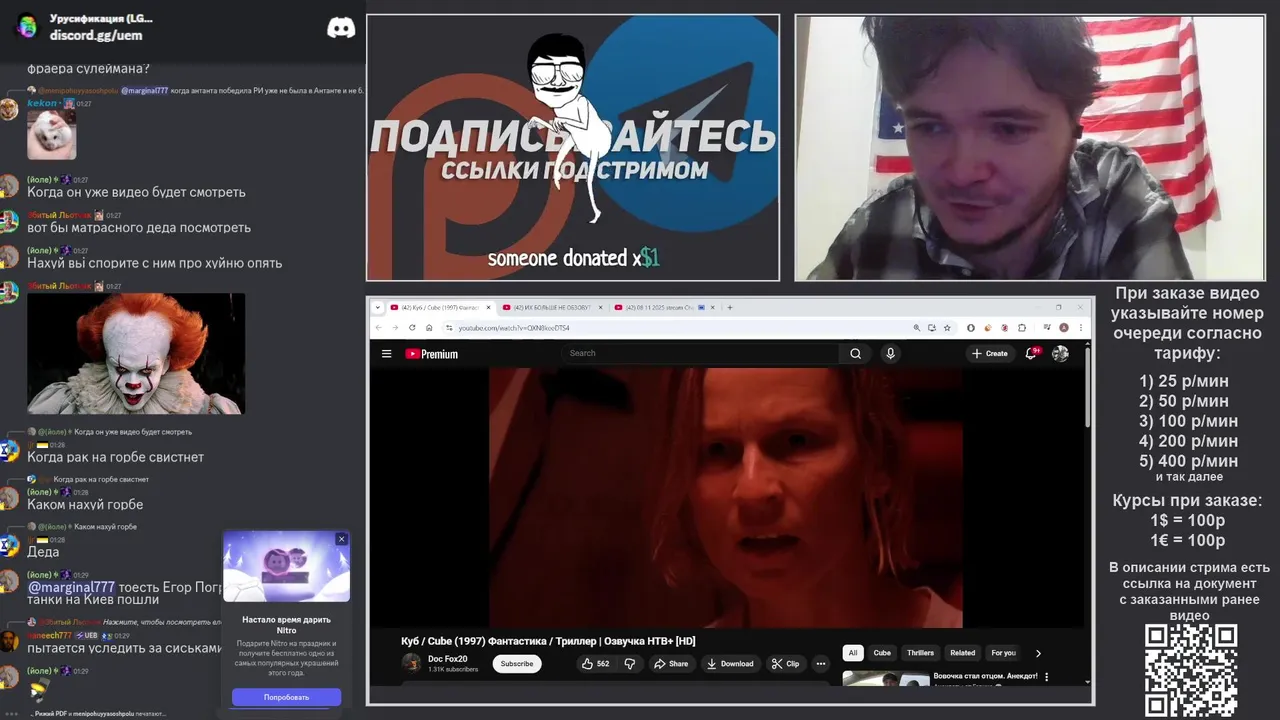This screenshot has height=720, width=1280.
Task: Select the Thrillers filter chip
Action: click(921, 653)
